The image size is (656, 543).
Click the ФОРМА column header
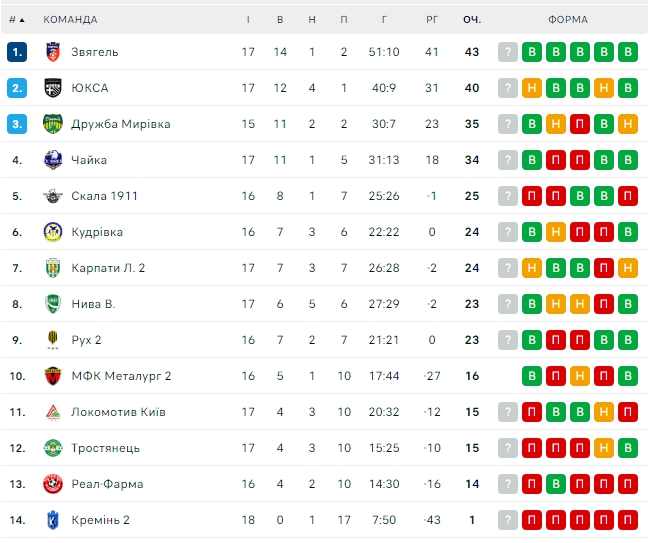tap(568, 19)
